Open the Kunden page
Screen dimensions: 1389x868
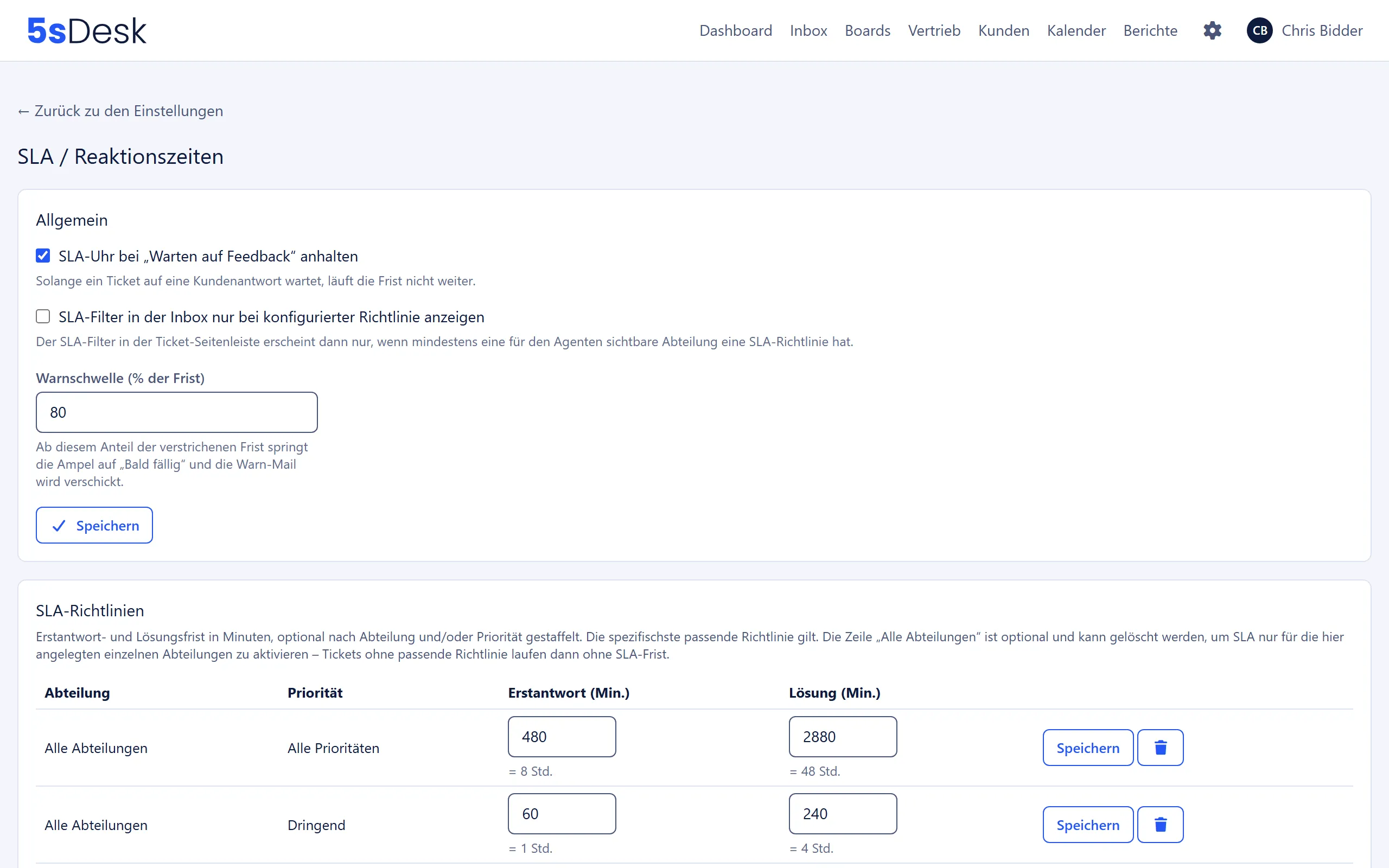click(1003, 30)
